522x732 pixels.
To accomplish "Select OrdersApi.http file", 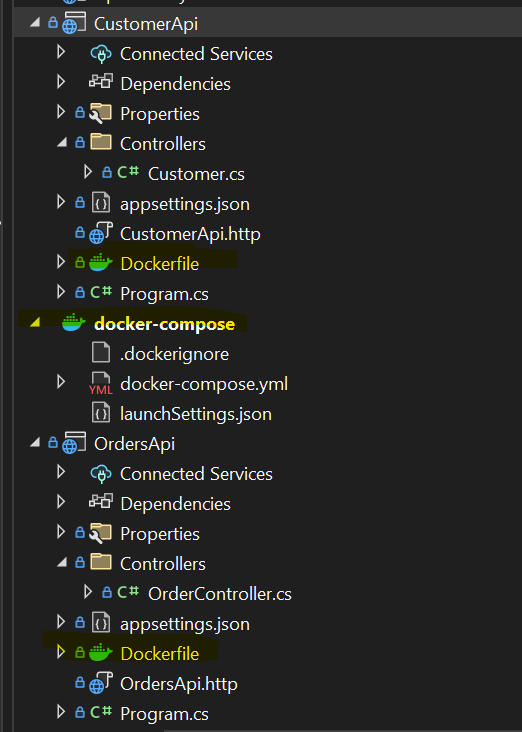I will [x=179, y=684].
